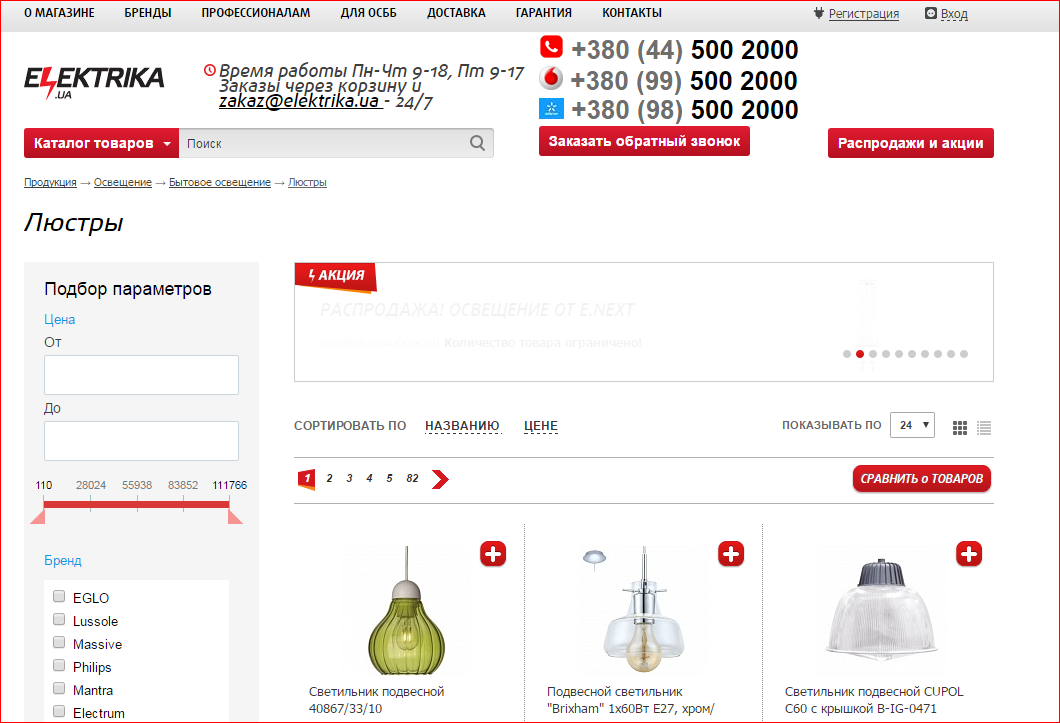Go to next page with red arrow
Image resolution: width=1060 pixels, height=723 pixels.
440,479
